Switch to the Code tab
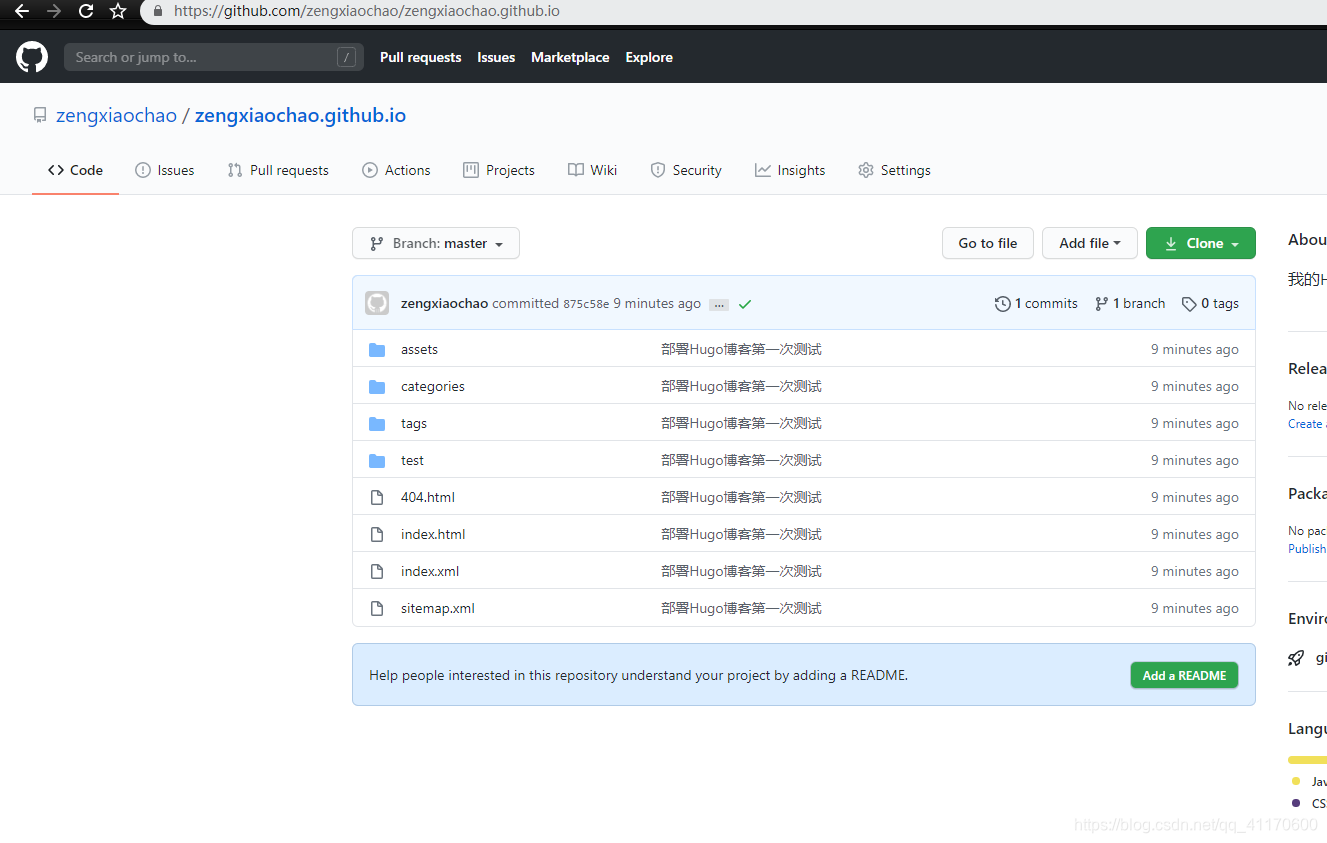The image size is (1327, 843). pos(75,170)
